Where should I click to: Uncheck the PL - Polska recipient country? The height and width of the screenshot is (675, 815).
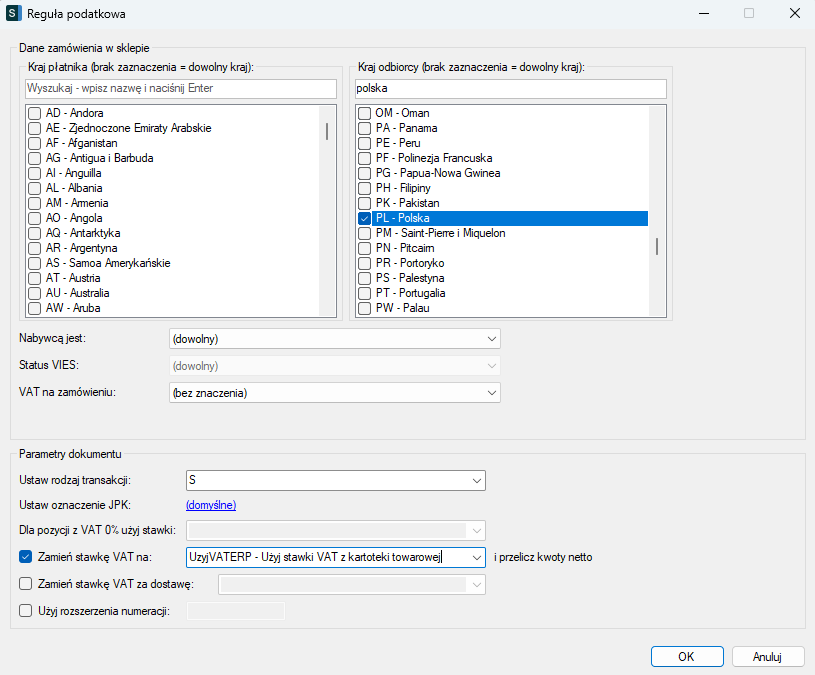point(365,218)
